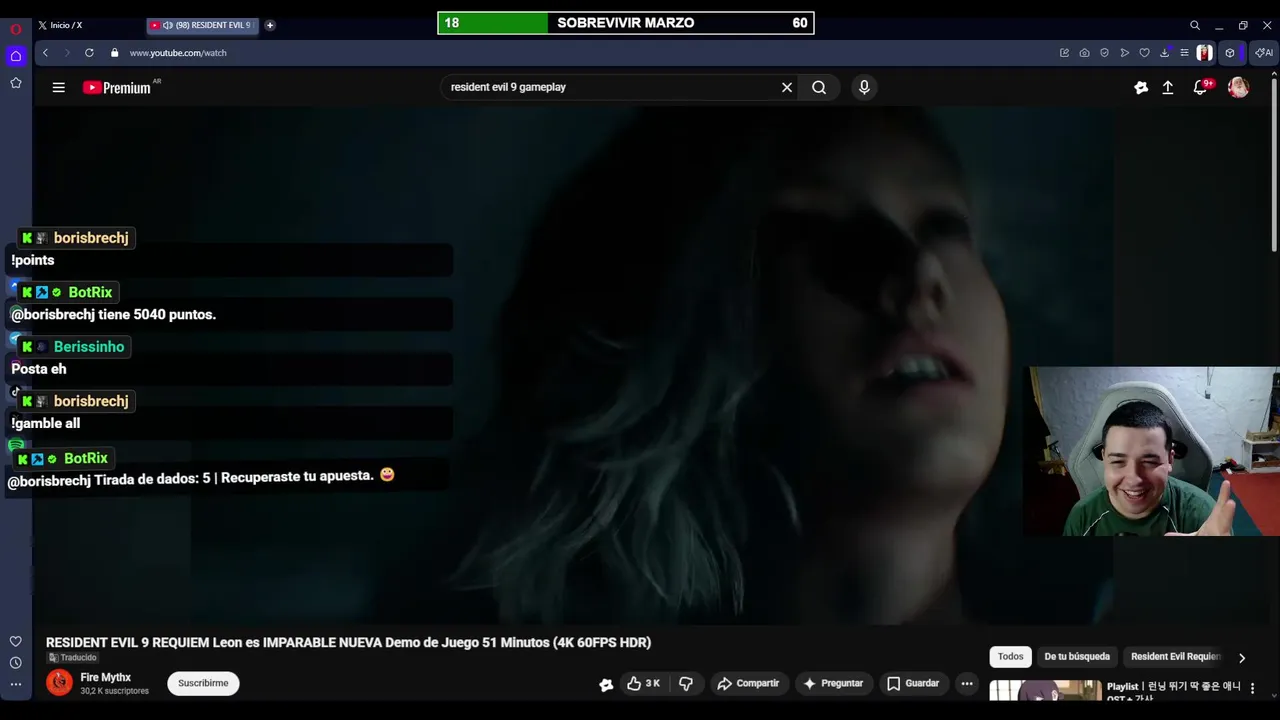The height and width of the screenshot is (720, 1280).
Task: Clear the search text with X
Action: [787, 87]
